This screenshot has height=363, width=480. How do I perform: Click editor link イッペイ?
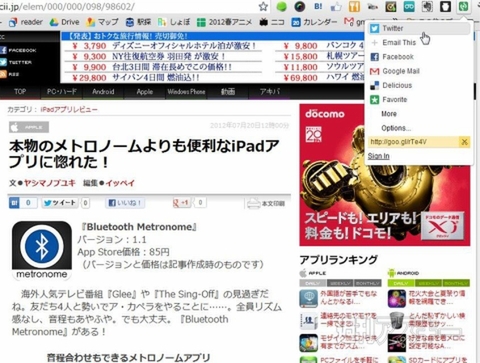coord(120,183)
